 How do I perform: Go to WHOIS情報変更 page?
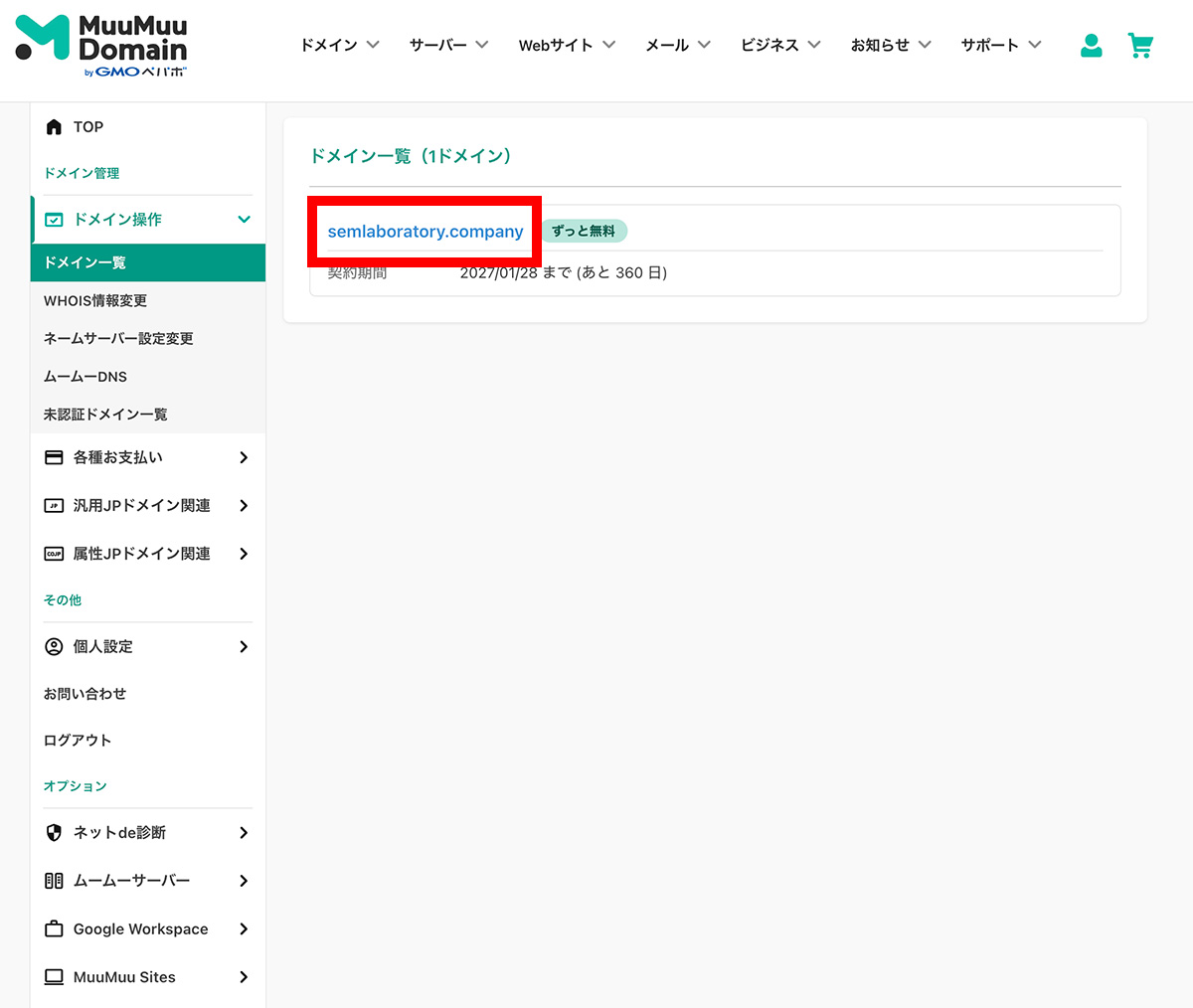95,301
